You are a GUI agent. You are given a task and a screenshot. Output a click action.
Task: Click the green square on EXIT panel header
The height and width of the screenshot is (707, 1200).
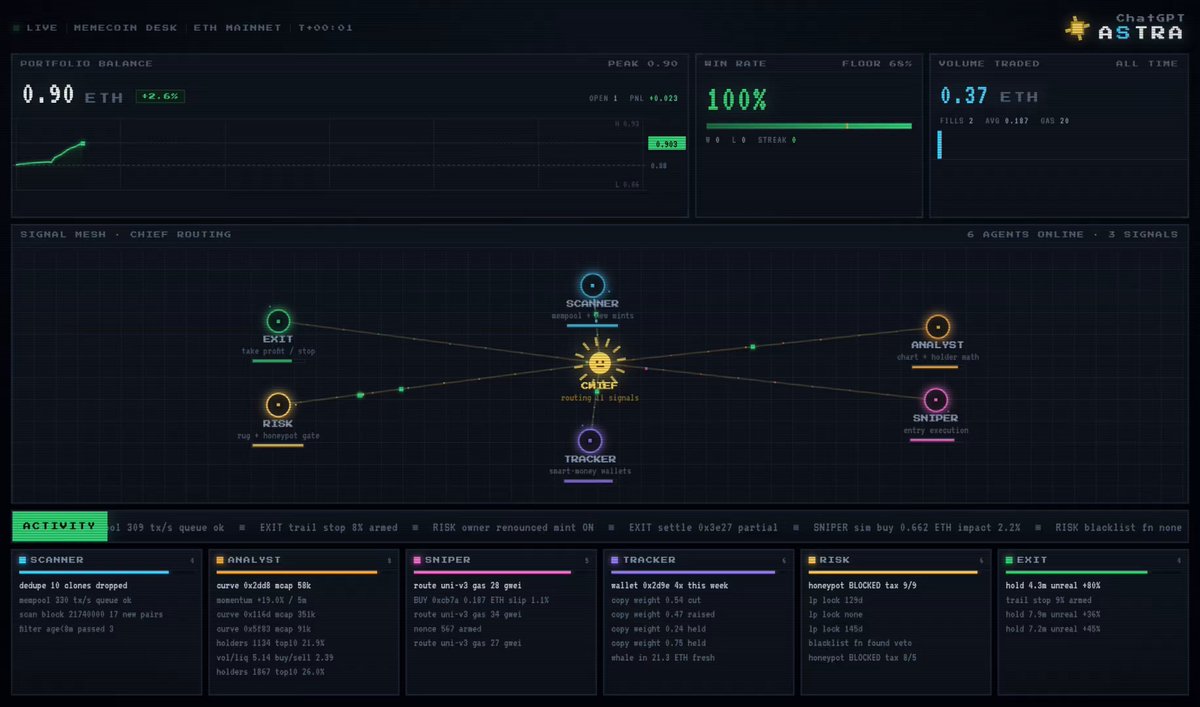(x=1008, y=560)
